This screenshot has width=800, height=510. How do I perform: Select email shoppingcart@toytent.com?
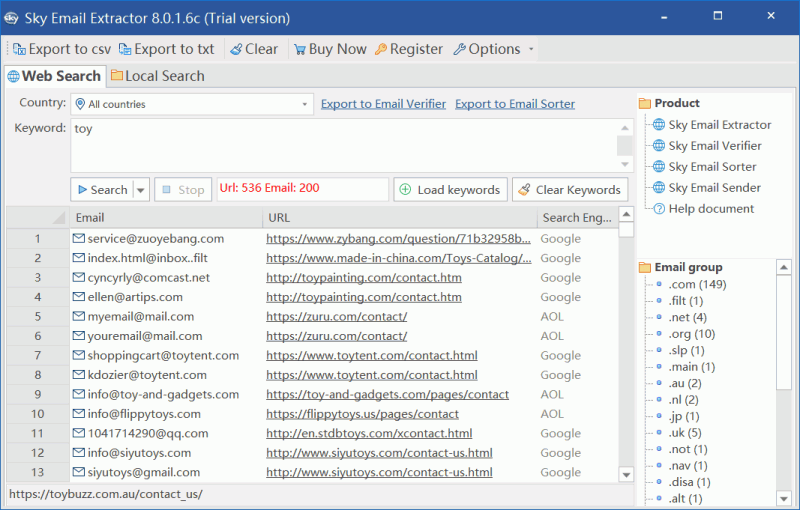[x=163, y=355]
